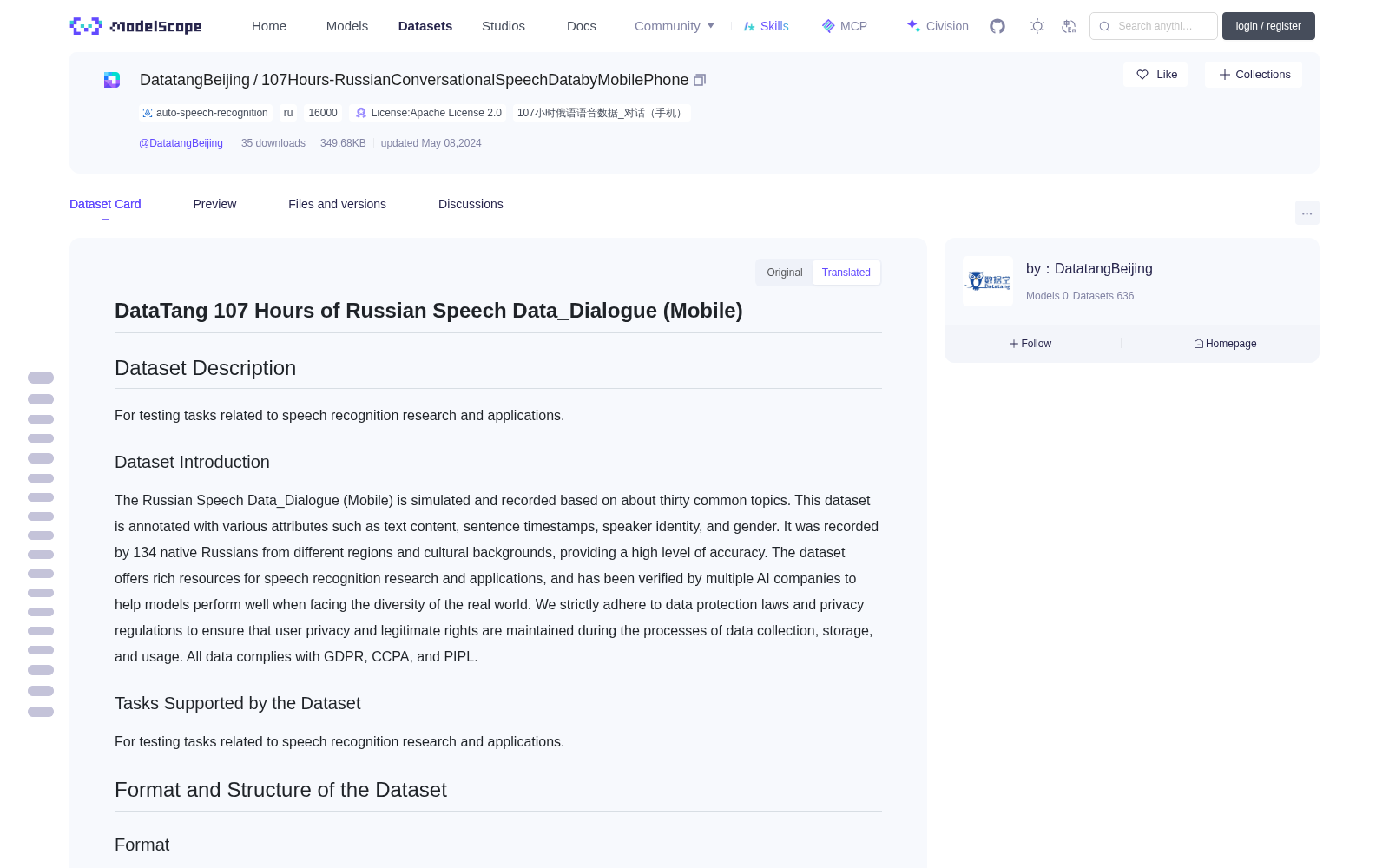Toggle the light/dark theme sun icon

[1037, 26]
